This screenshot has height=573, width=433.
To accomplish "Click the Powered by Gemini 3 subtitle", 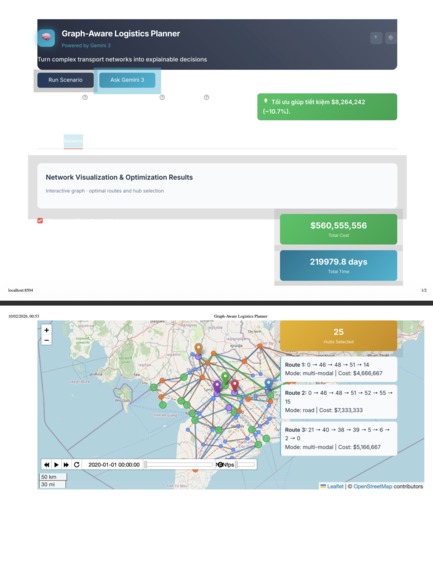I will (86, 46).
